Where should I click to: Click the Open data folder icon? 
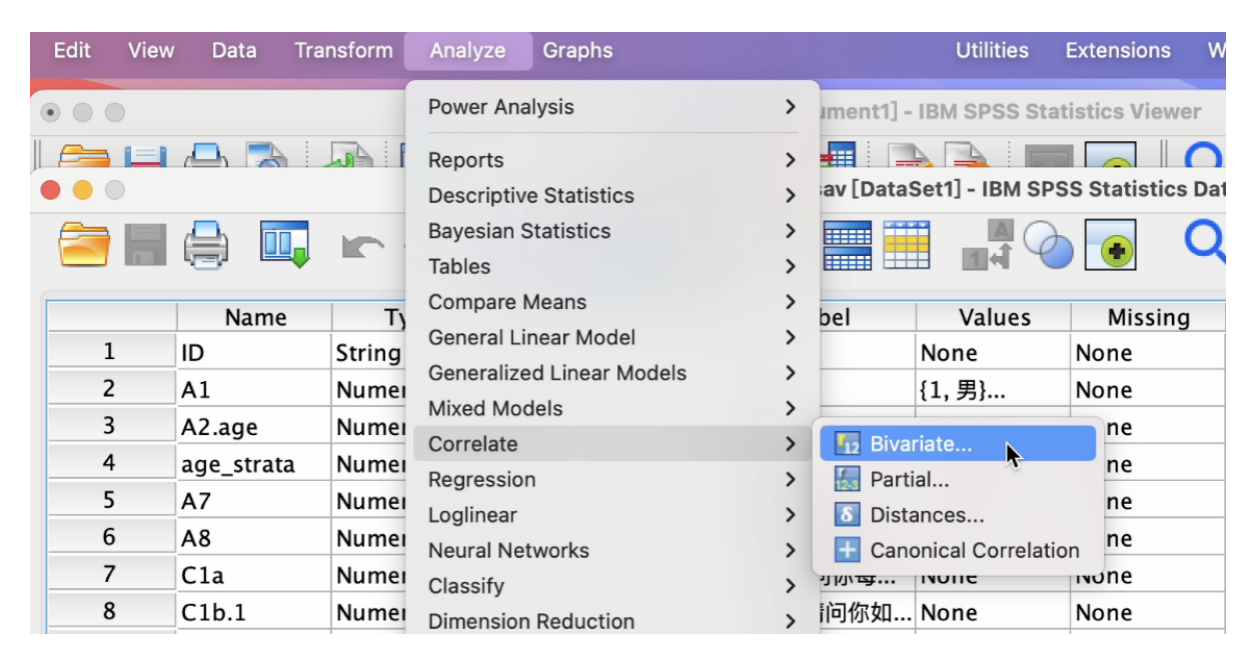tap(84, 245)
